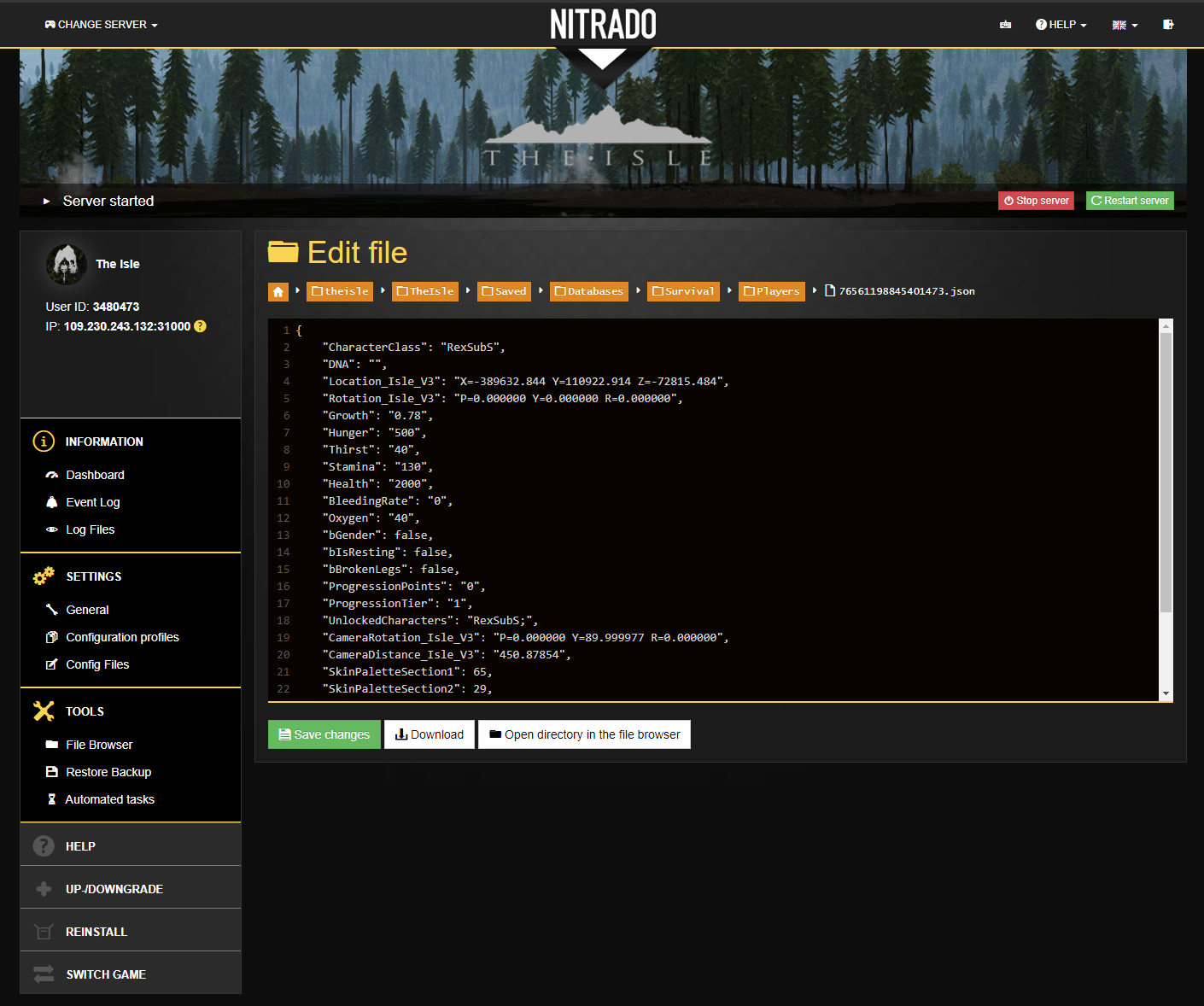
Task: Click the Automated tasks hourglass icon
Action: coord(52,799)
